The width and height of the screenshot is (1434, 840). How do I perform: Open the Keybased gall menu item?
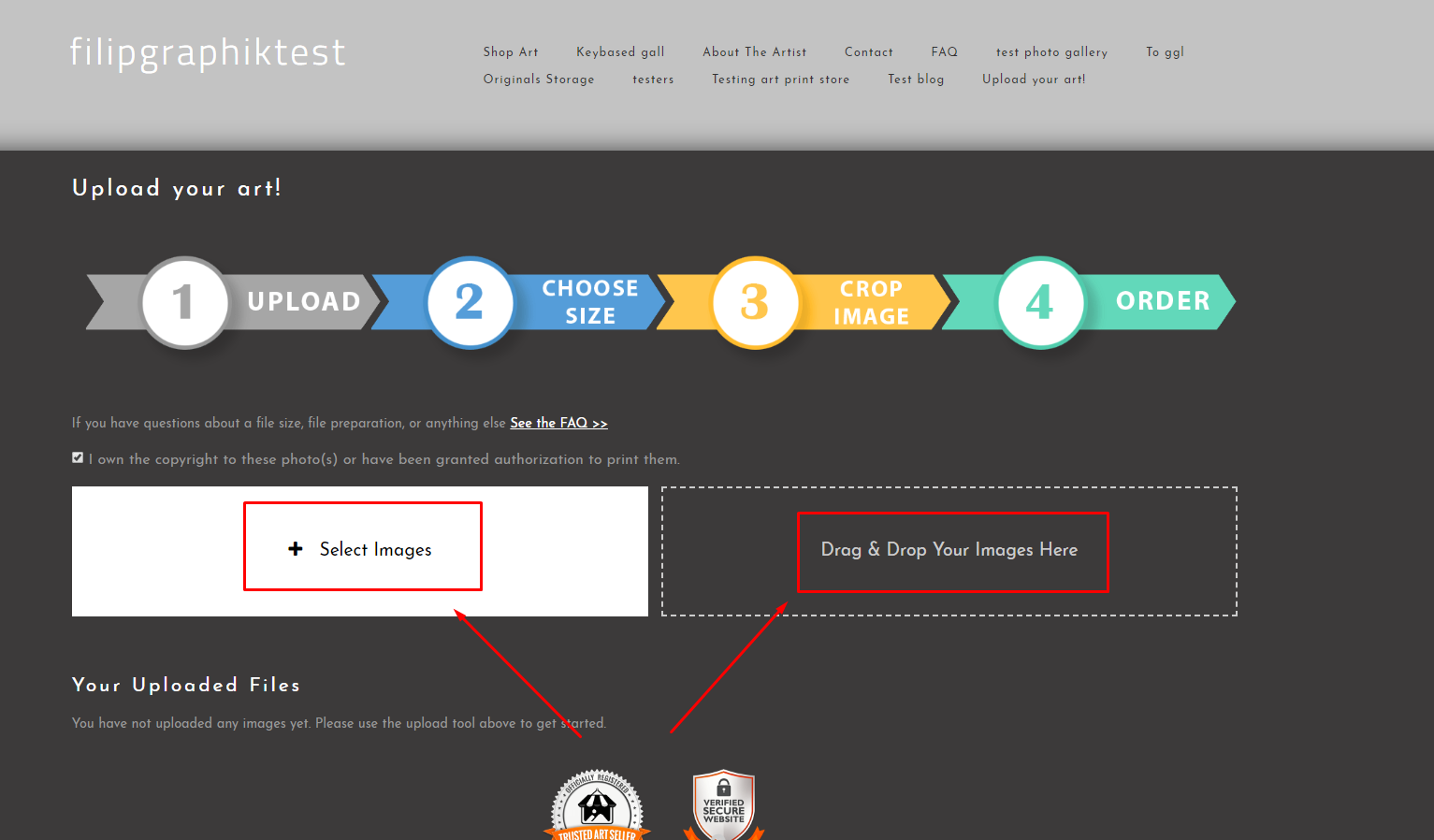coord(620,52)
